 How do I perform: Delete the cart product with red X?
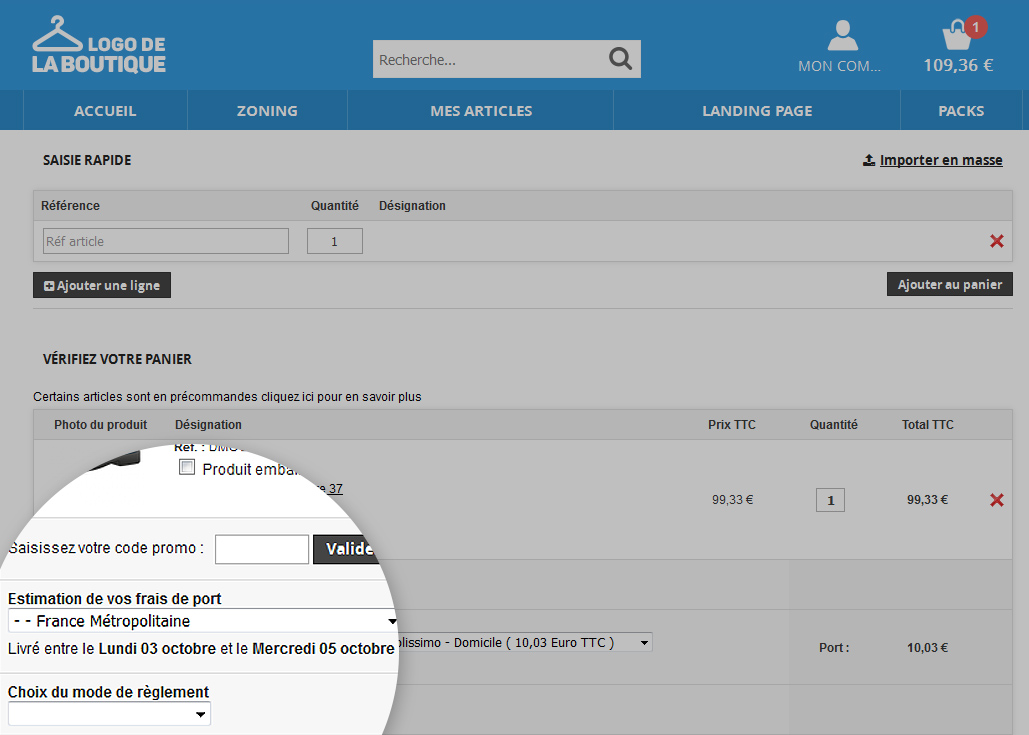click(996, 500)
